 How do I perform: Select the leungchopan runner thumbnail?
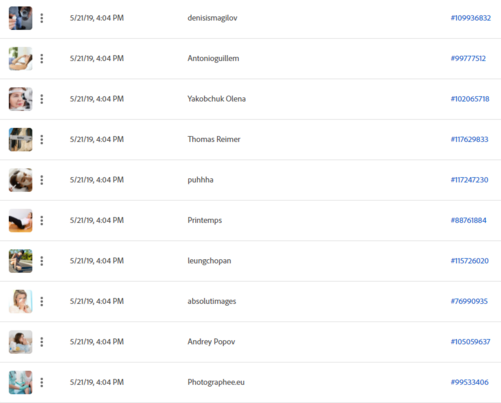click(21, 261)
